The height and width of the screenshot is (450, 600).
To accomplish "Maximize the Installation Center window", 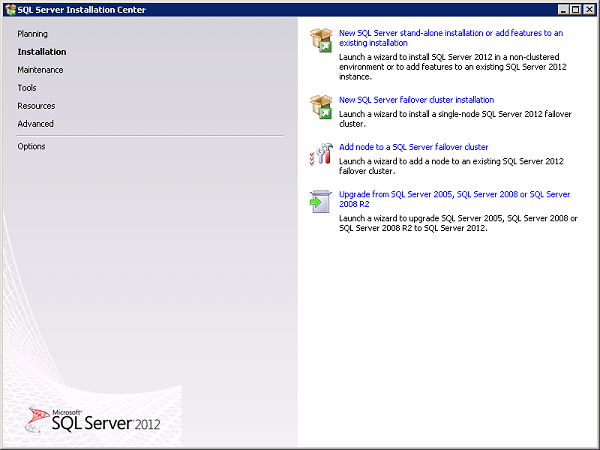I will 576,10.
